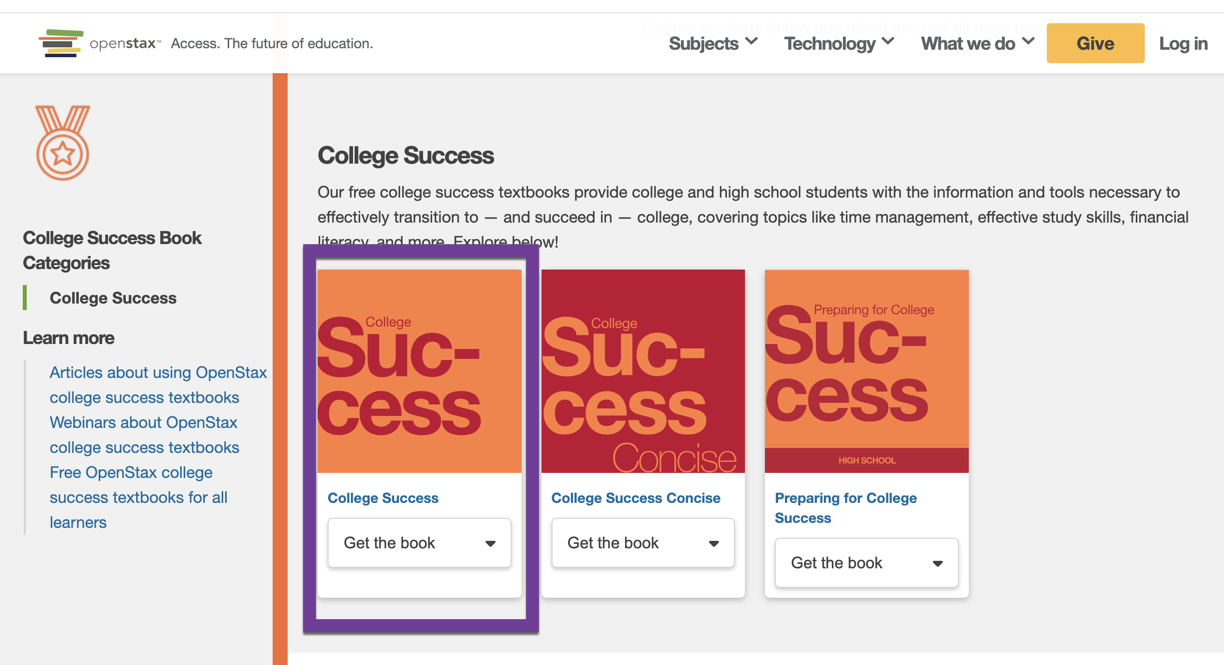Click the College Success Concise book cover

point(642,370)
